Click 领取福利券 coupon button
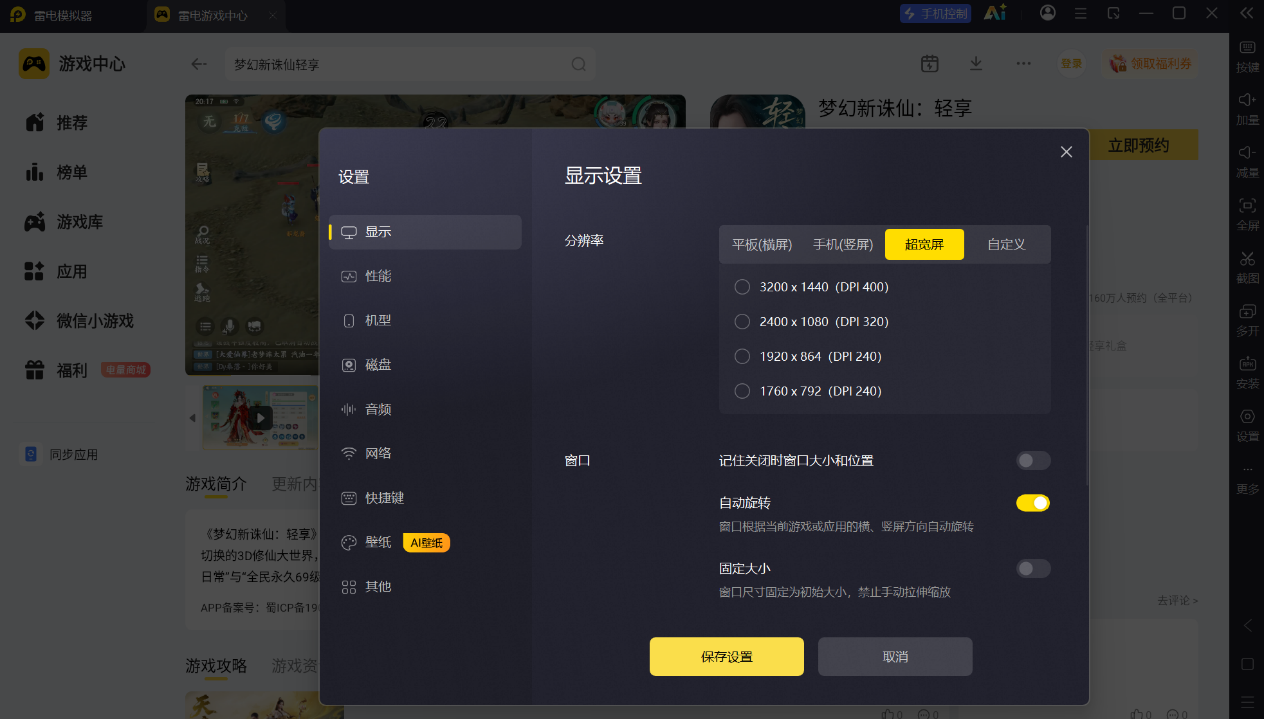1264x719 pixels. point(1150,63)
